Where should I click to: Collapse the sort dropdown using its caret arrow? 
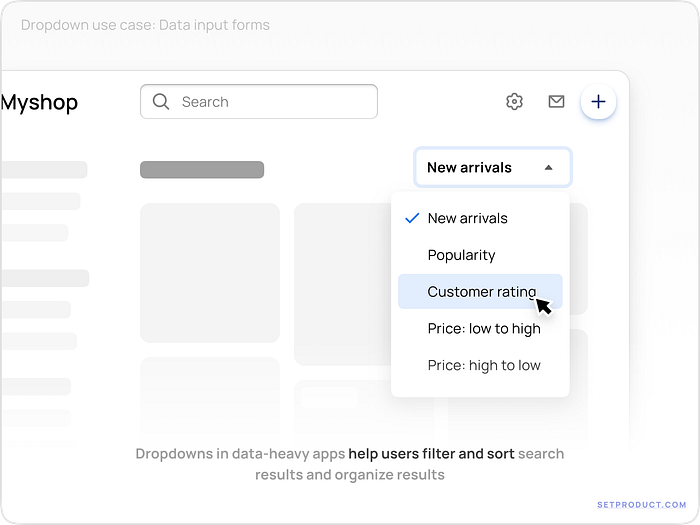click(548, 168)
